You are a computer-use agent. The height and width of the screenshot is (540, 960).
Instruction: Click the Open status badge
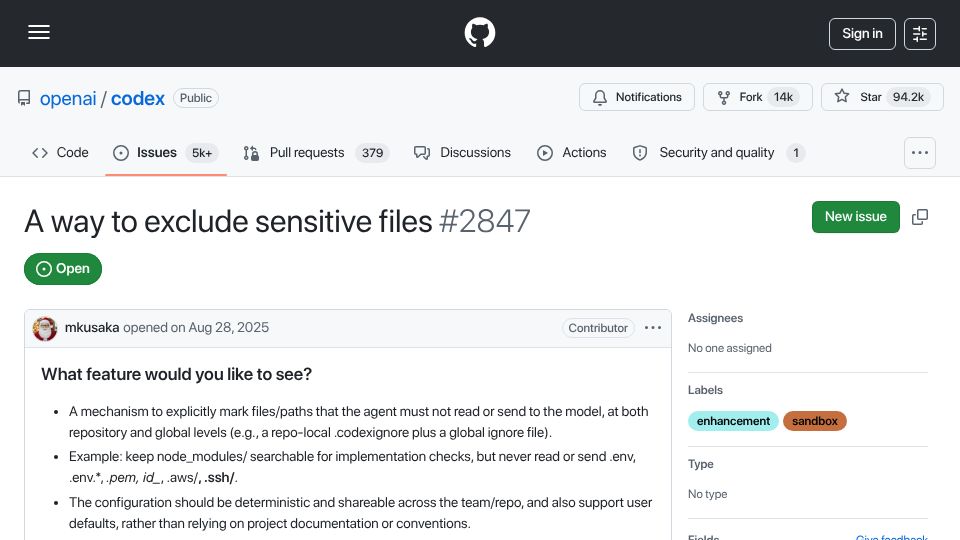point(62,269)
